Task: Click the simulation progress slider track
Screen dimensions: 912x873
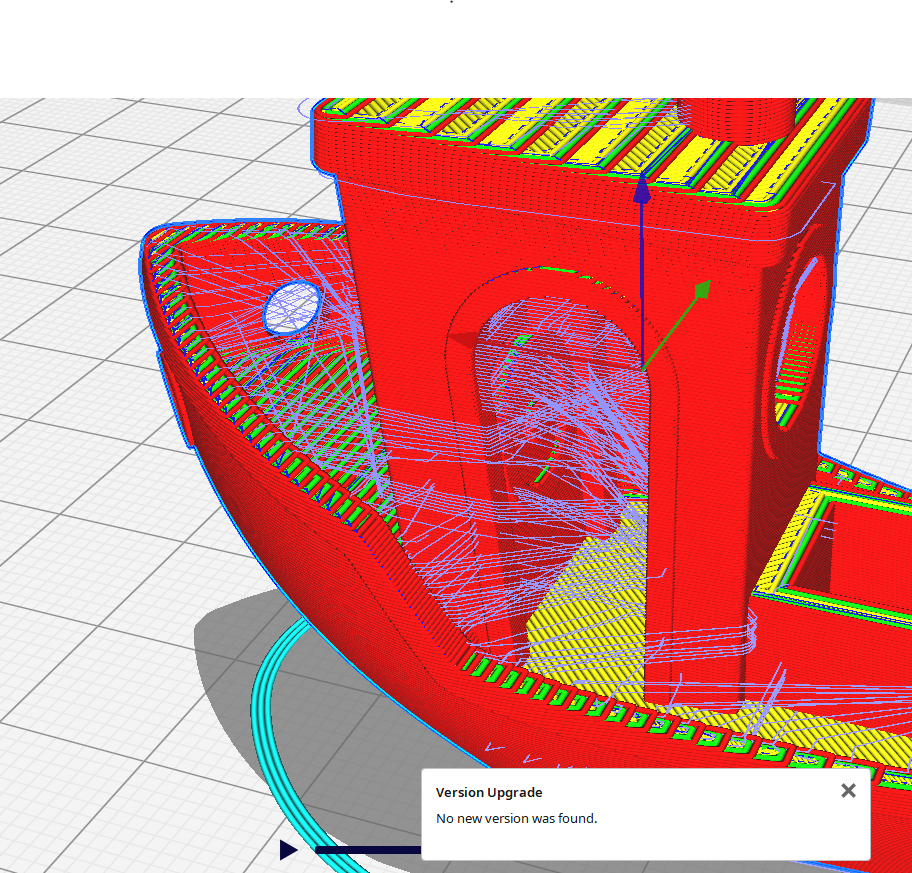Action: 367,850
